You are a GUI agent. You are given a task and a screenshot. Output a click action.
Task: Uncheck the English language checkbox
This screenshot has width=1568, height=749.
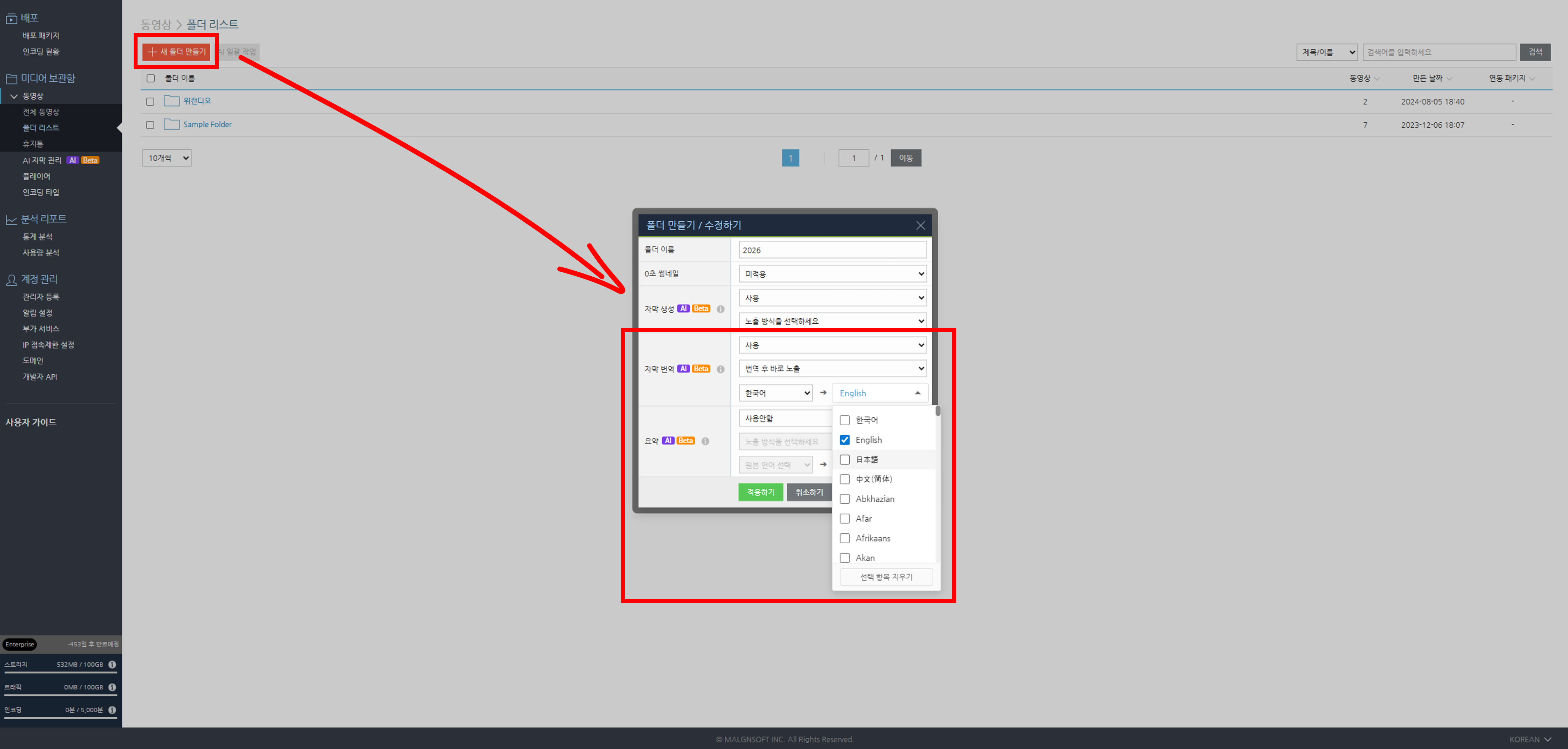[x=845, y=440]
